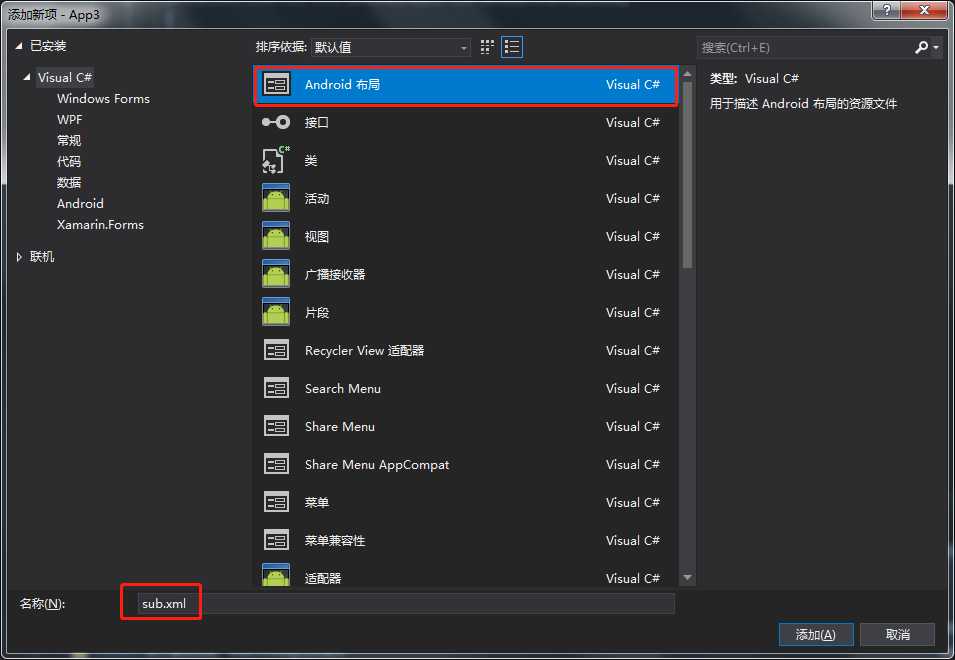Click the Share Menu AppCompat icon
Screen dimensions: 955x660
[276, 465]
